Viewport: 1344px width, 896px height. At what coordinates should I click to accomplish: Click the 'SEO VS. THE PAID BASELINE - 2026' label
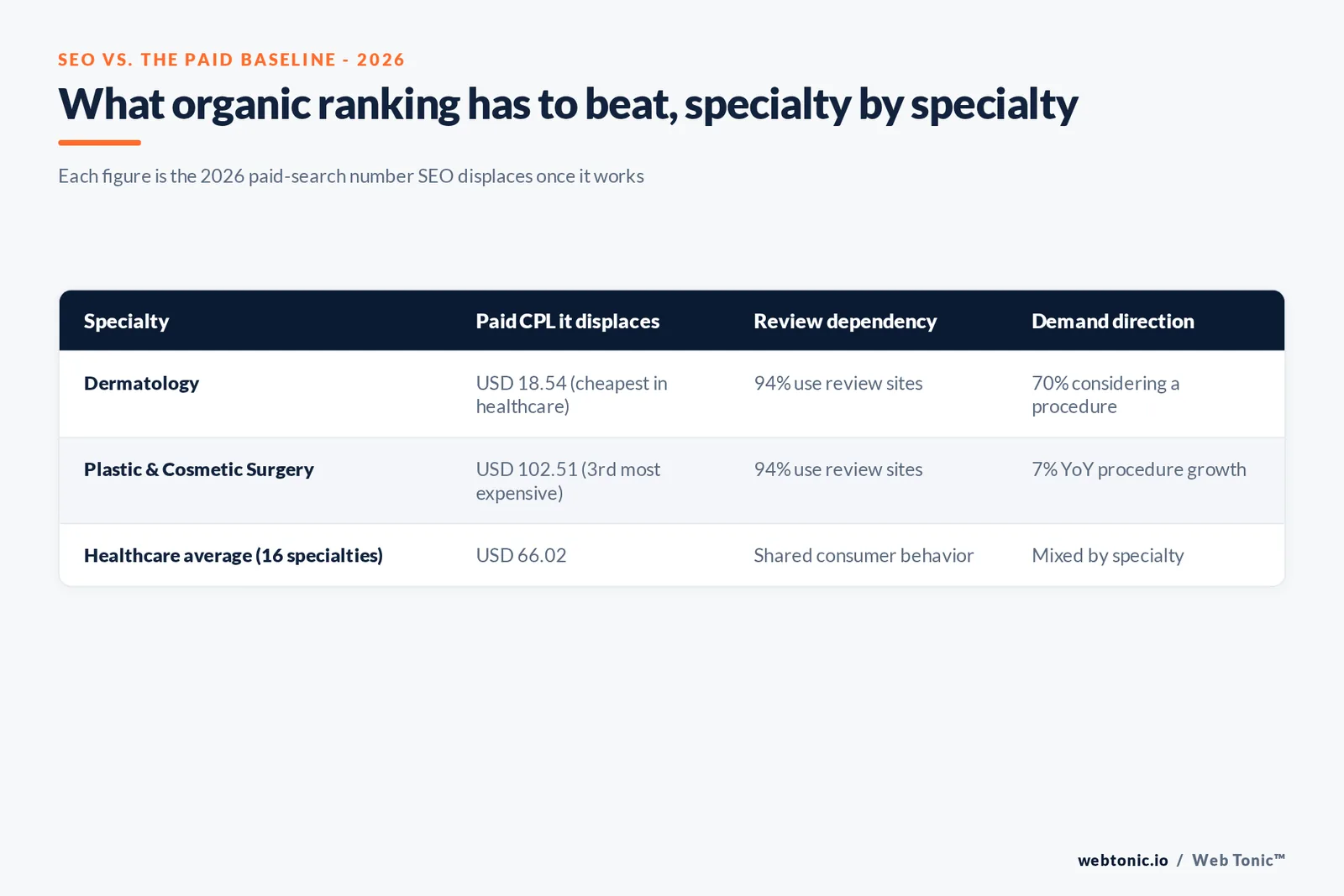pos(231,60)
